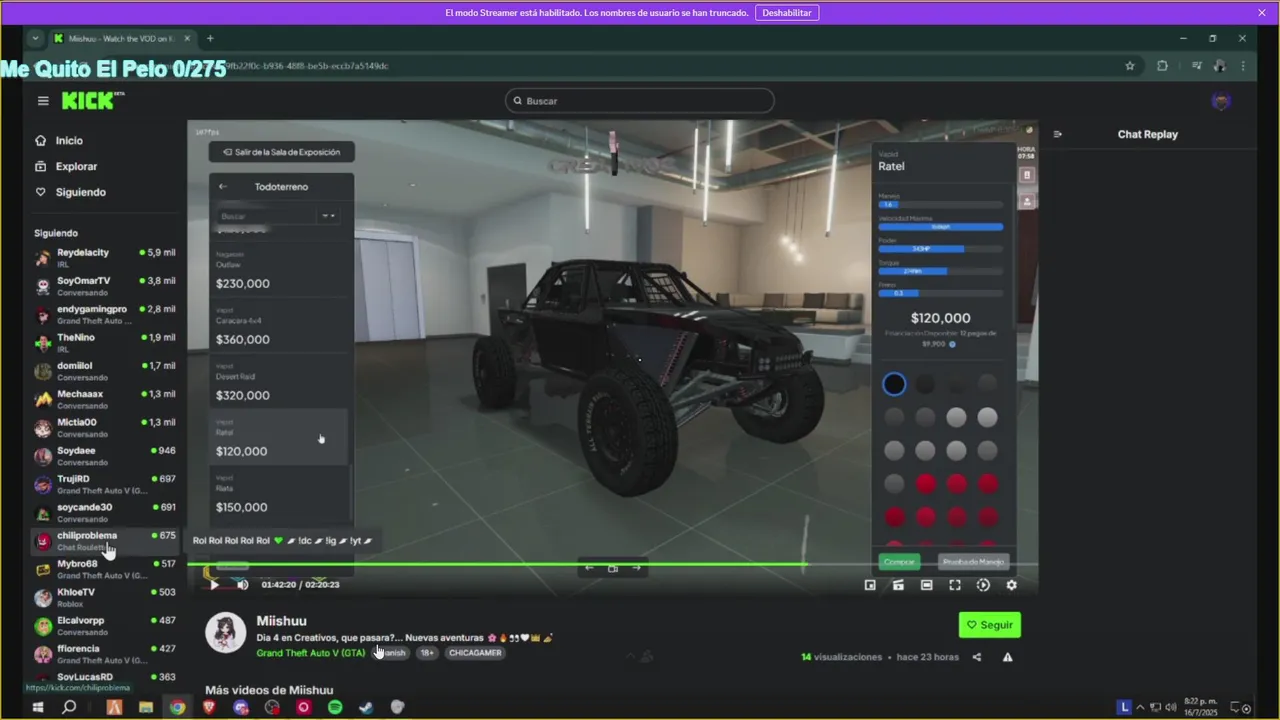Viewport: 1280px width, 720px height.
Task: Open chiliproblema channel in the sidebar
Action: 104,541
